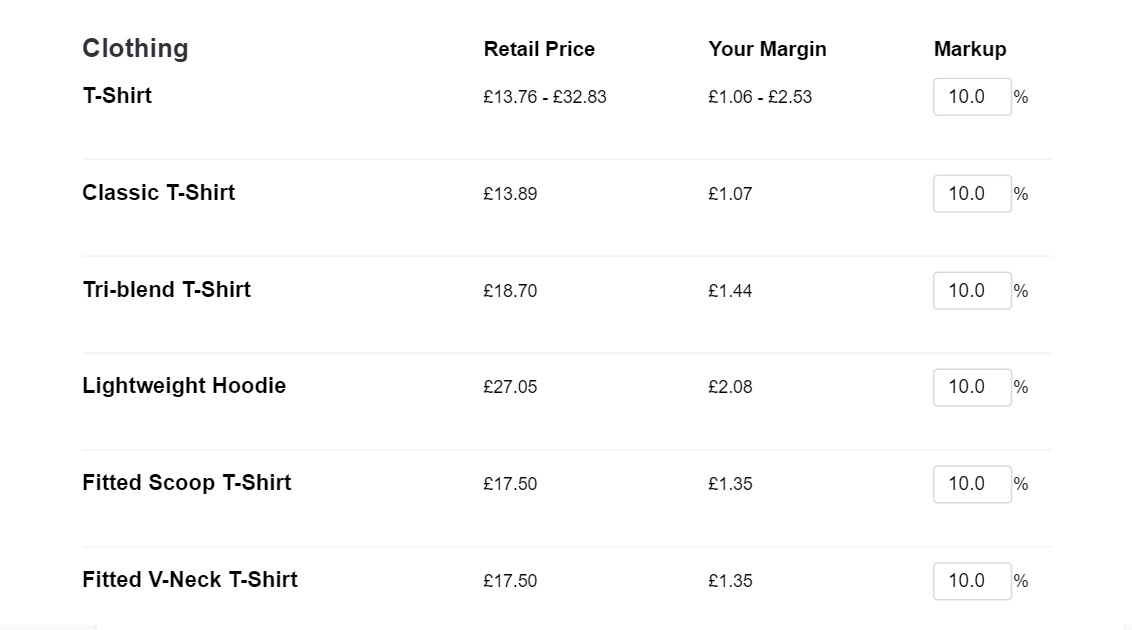Image resolution: width=1132 pixels, height=630 pixels.
Task: Click the Clothing section heading
Action: [x=135, y=48]
